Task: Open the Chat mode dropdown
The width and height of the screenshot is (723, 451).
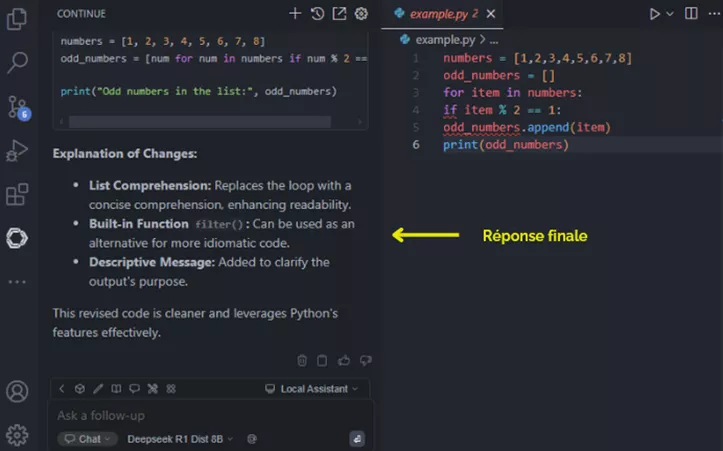Action: pos(87,439)
